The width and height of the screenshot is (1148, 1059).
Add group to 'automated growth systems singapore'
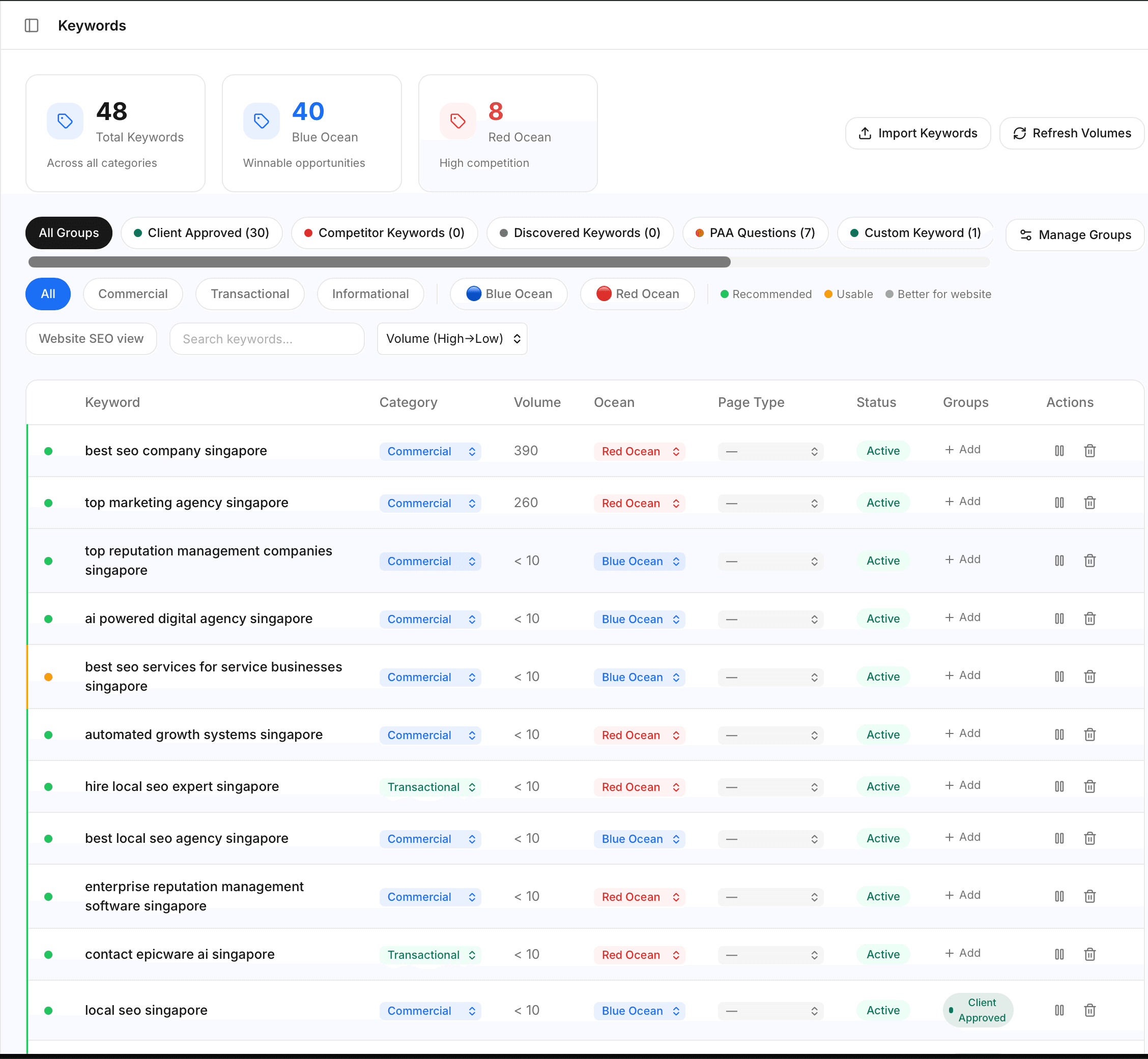[x=963, y=733]
